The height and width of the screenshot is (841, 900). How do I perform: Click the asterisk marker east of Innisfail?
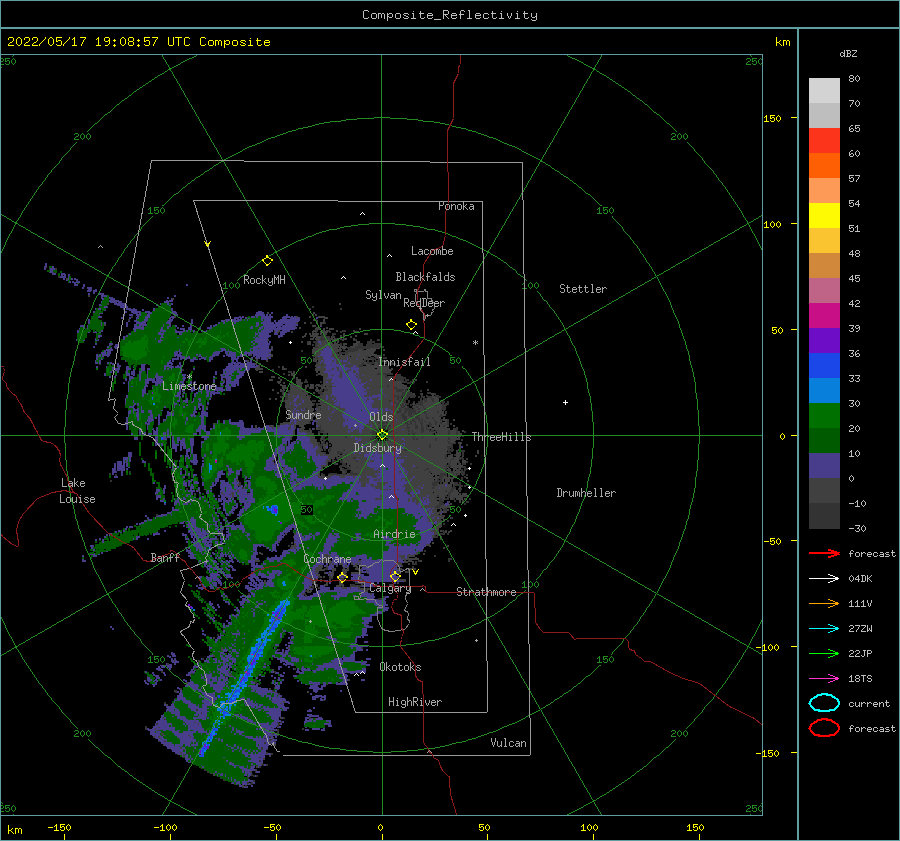point(475,343)
